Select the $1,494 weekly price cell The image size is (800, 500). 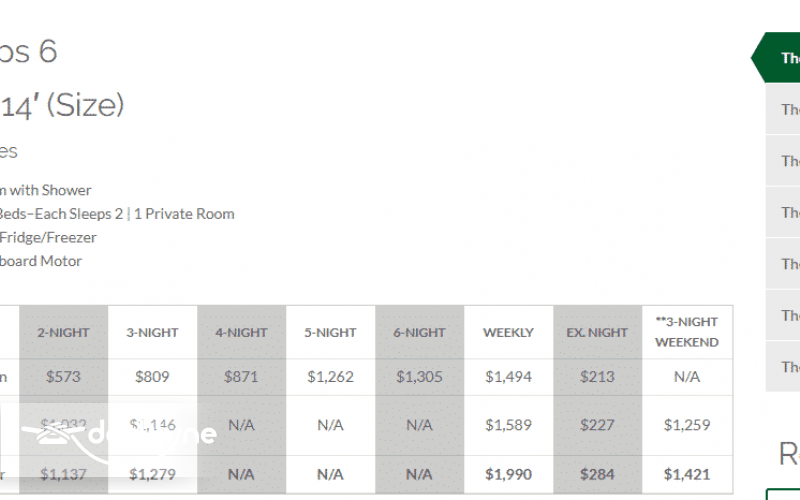pyautogui.click(x=508, y=377)
